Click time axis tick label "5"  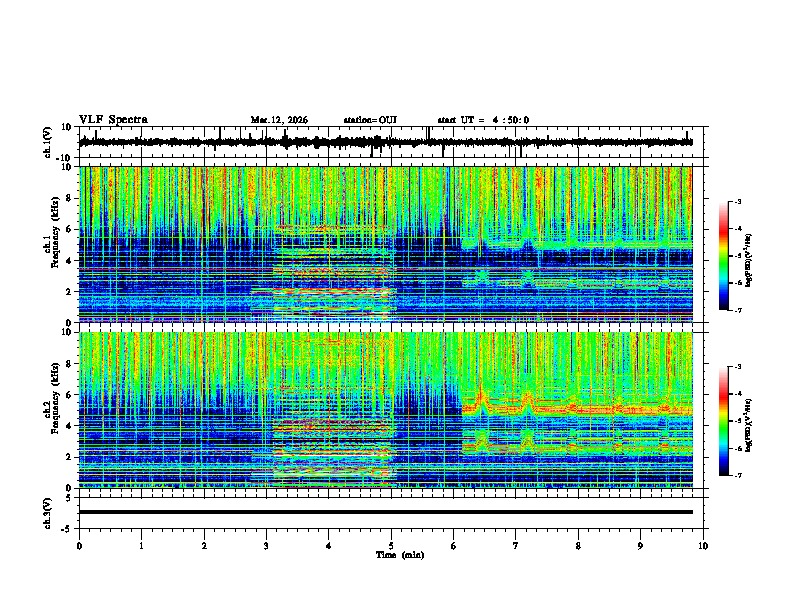pos(391,546)
